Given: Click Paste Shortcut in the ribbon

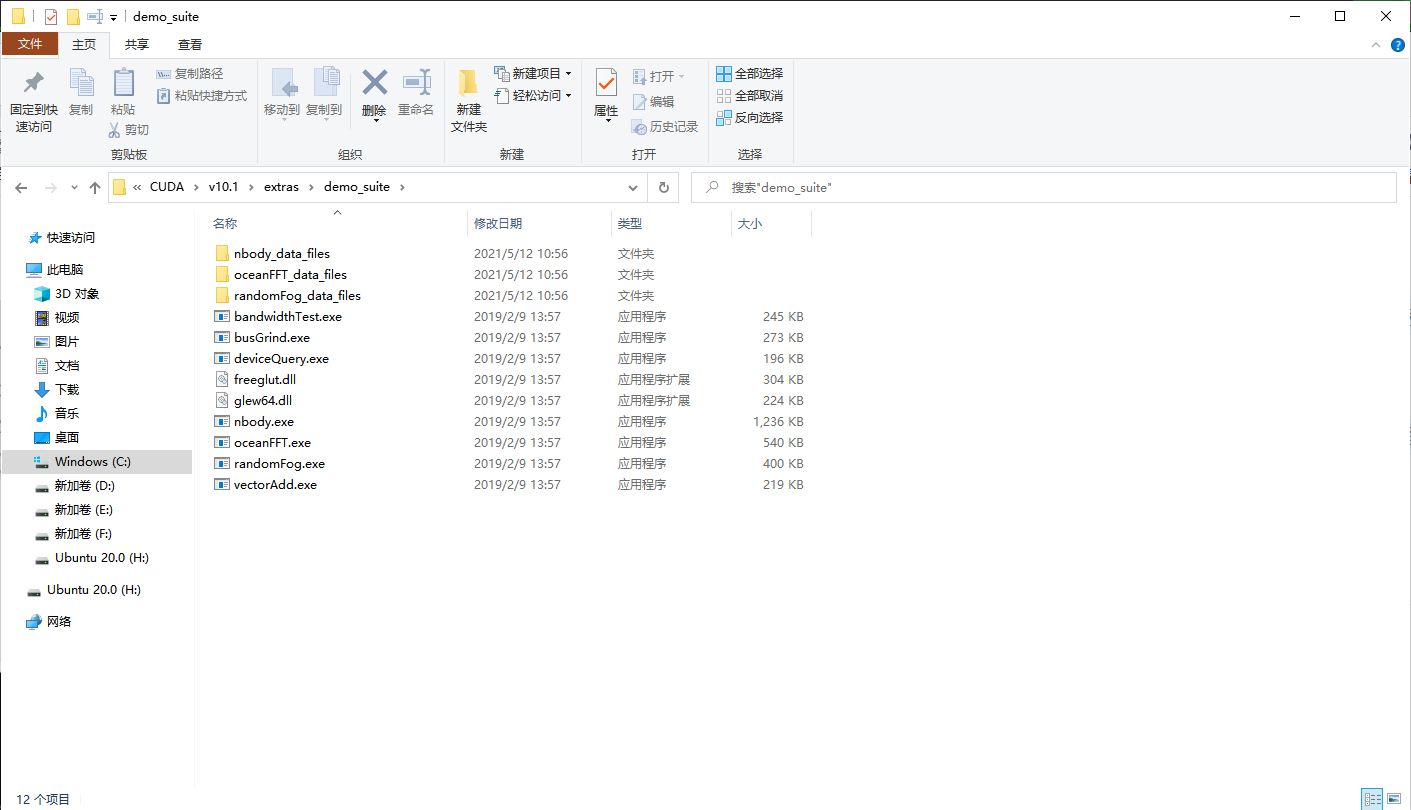Looking at the screenshot, I should pyautogui.click(x=202, y=96).
